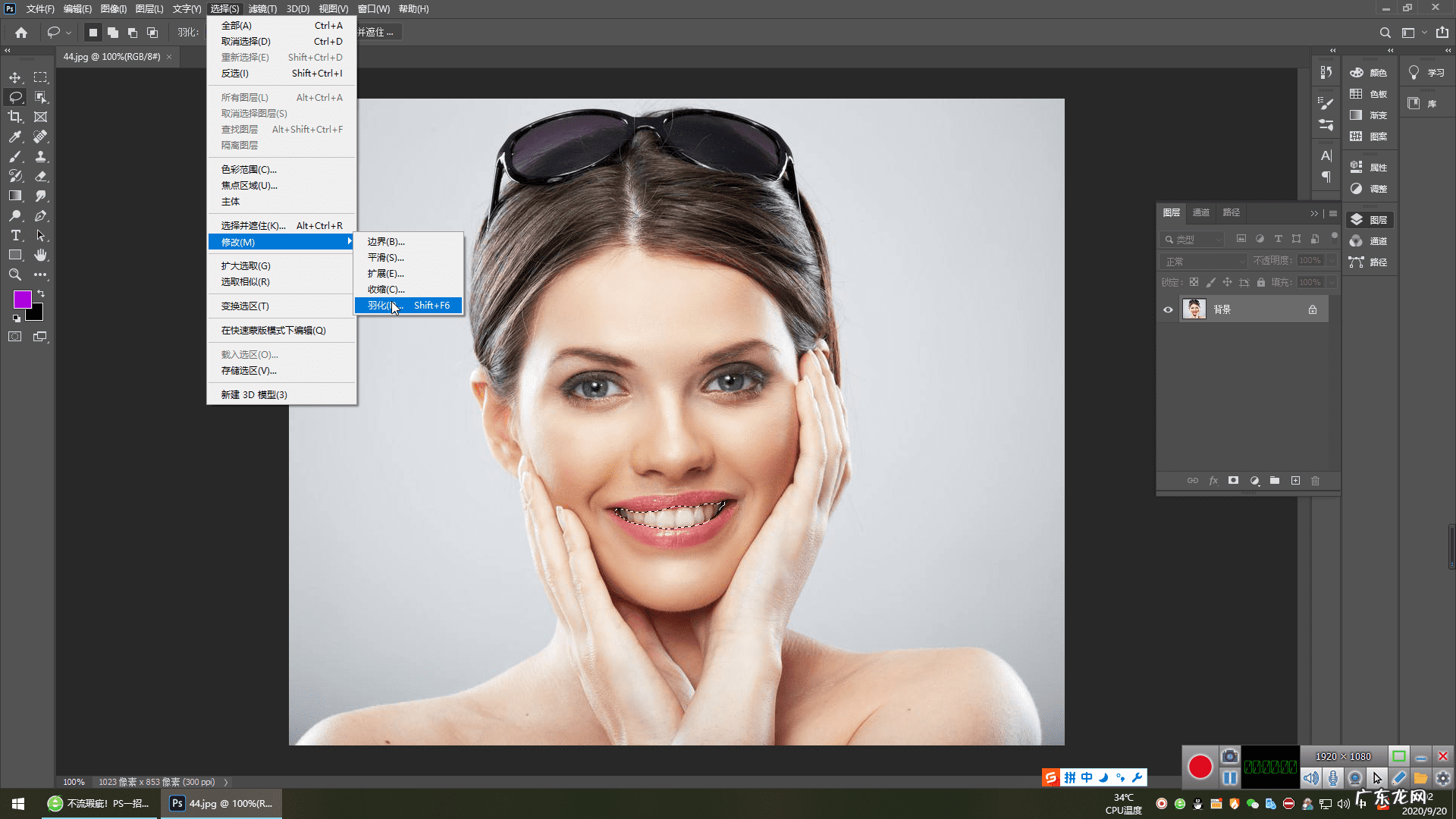Click the purple foreground color swatch
Viewport: 1456px width, 819px height.
(22, 300)
